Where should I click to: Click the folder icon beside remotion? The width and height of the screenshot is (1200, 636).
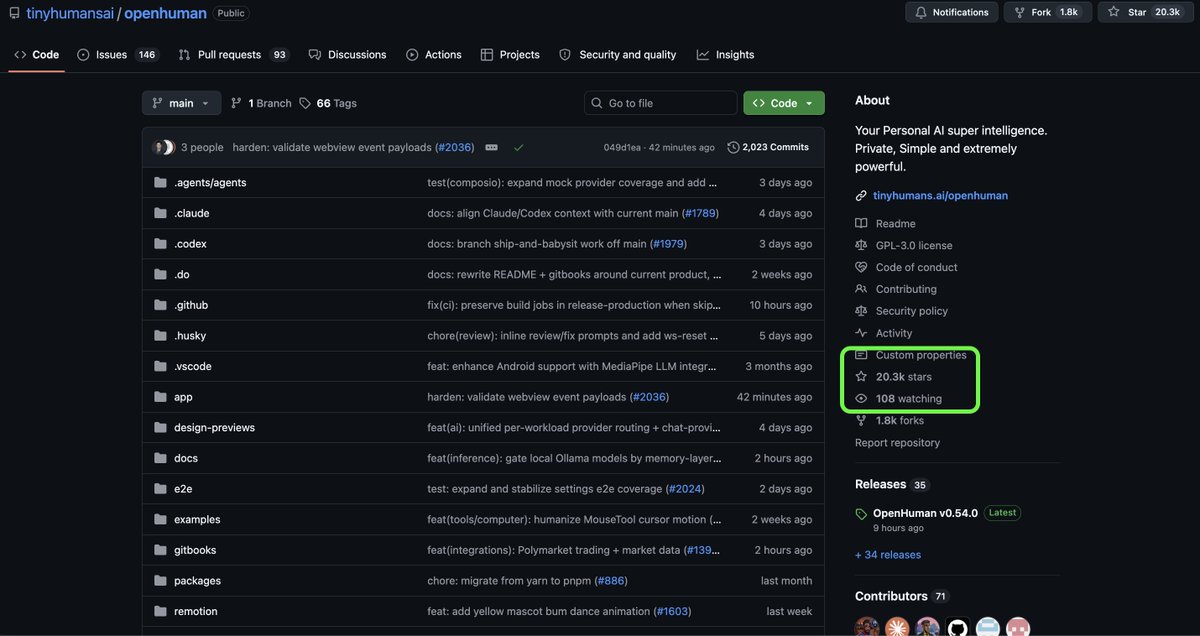pos(160,611)
